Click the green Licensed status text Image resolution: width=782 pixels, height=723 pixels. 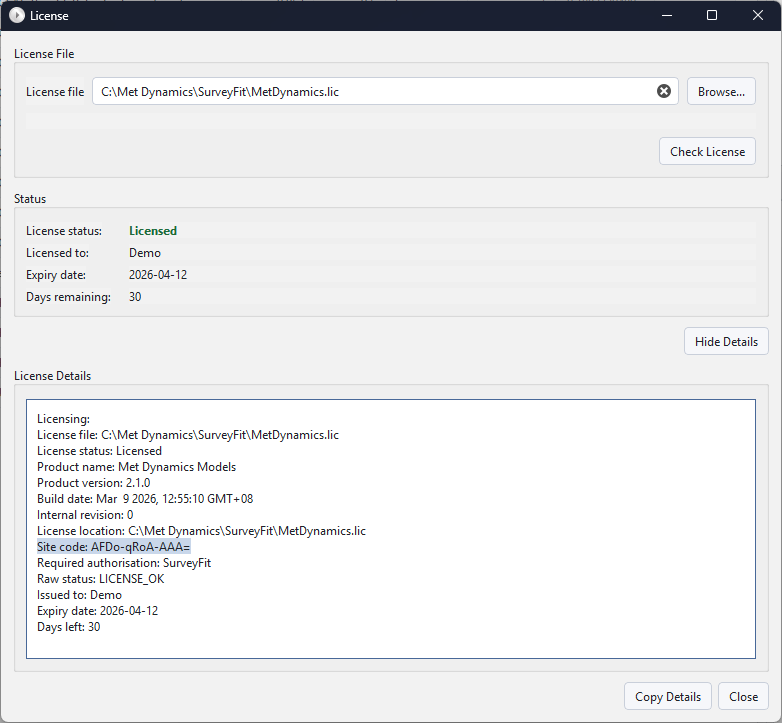point(153,231)
